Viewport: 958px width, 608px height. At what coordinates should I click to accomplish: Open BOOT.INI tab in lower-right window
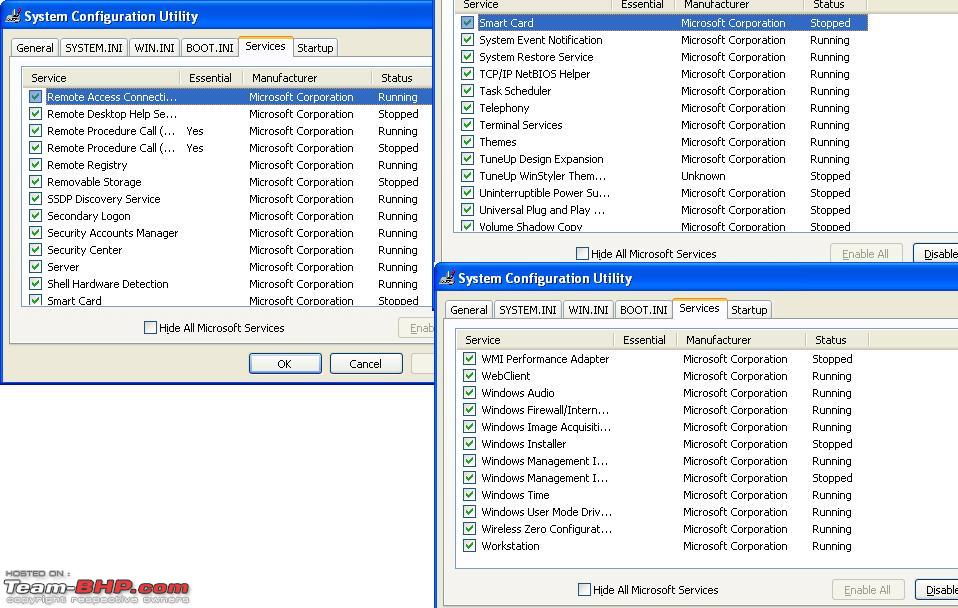point(643,310)
